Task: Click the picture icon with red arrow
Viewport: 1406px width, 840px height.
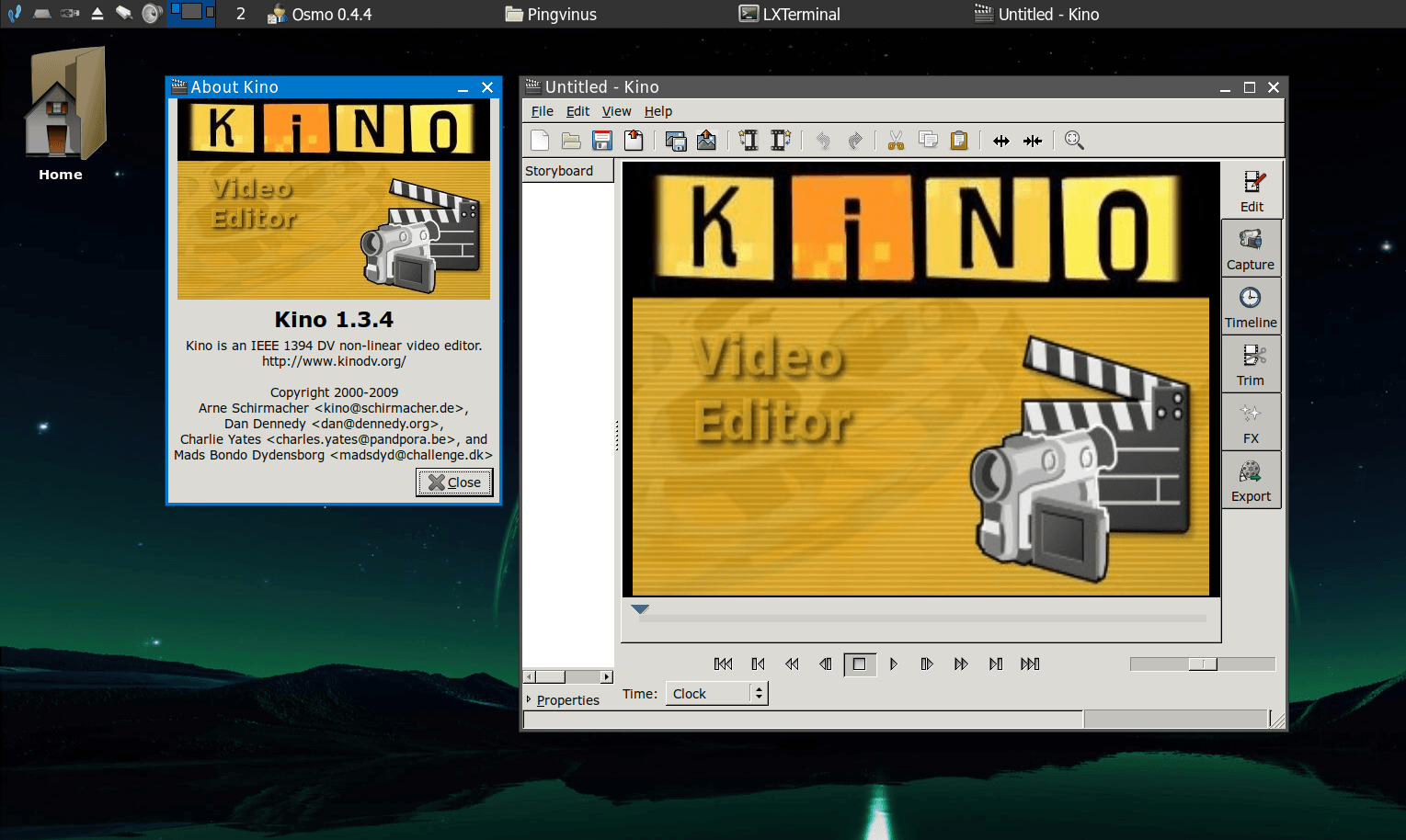Action: point(706,141)
